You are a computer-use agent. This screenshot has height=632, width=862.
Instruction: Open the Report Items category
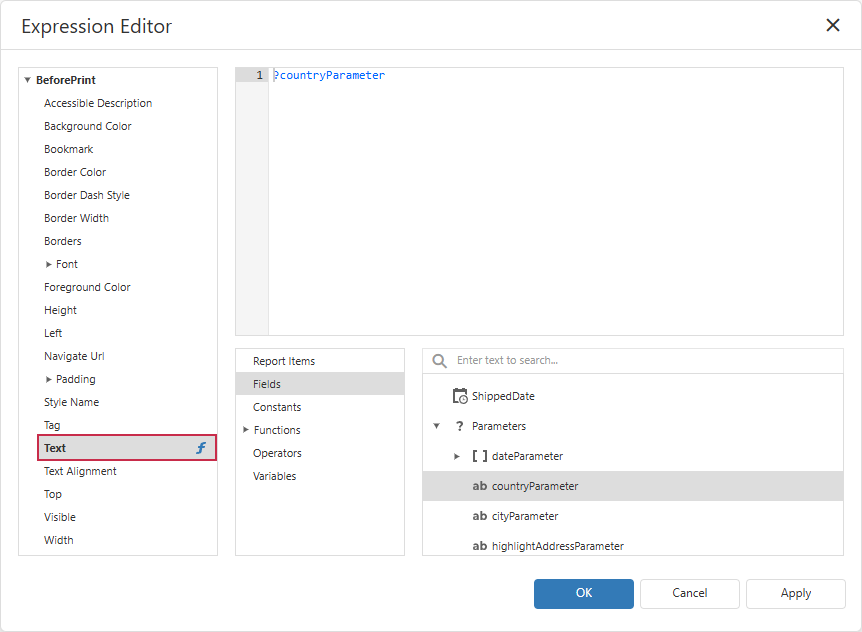tap(320, 361)
